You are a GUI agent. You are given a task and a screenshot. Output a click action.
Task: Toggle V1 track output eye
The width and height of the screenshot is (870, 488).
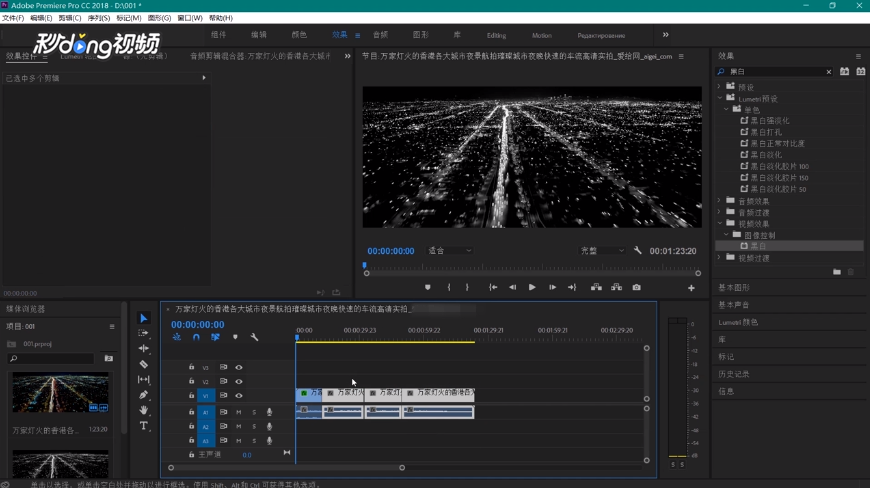(x=239, y=395)
